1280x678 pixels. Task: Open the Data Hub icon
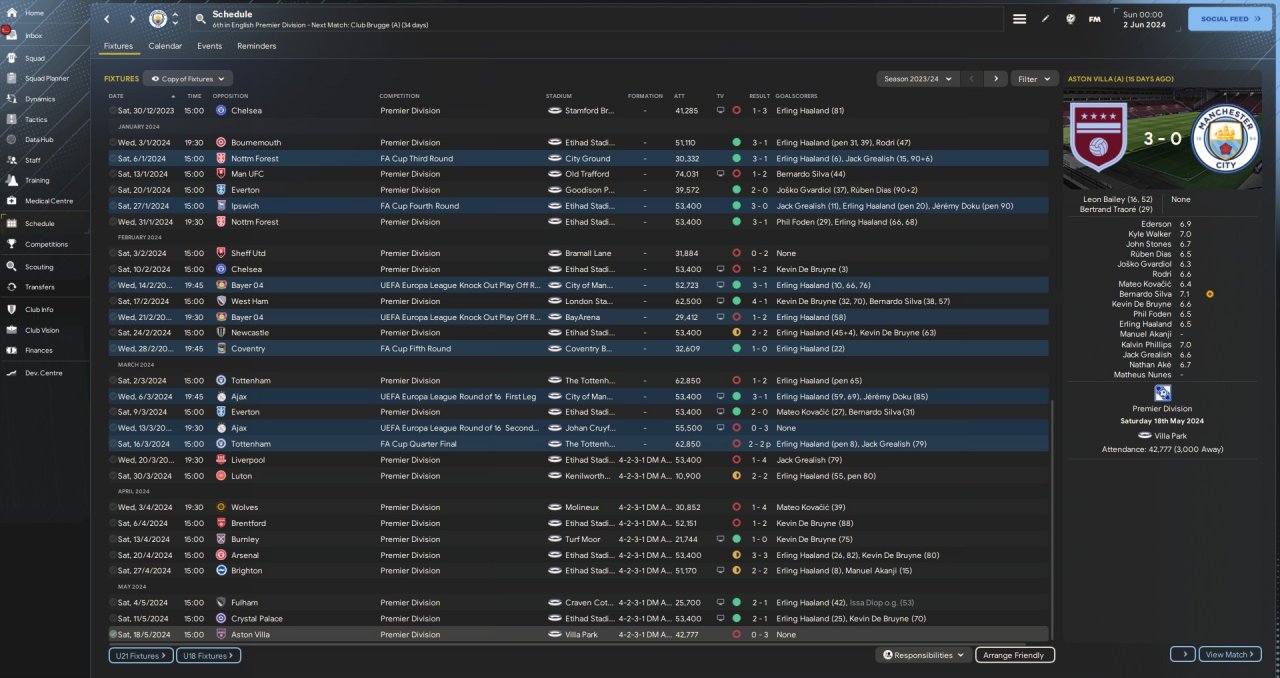pos(10,139)
